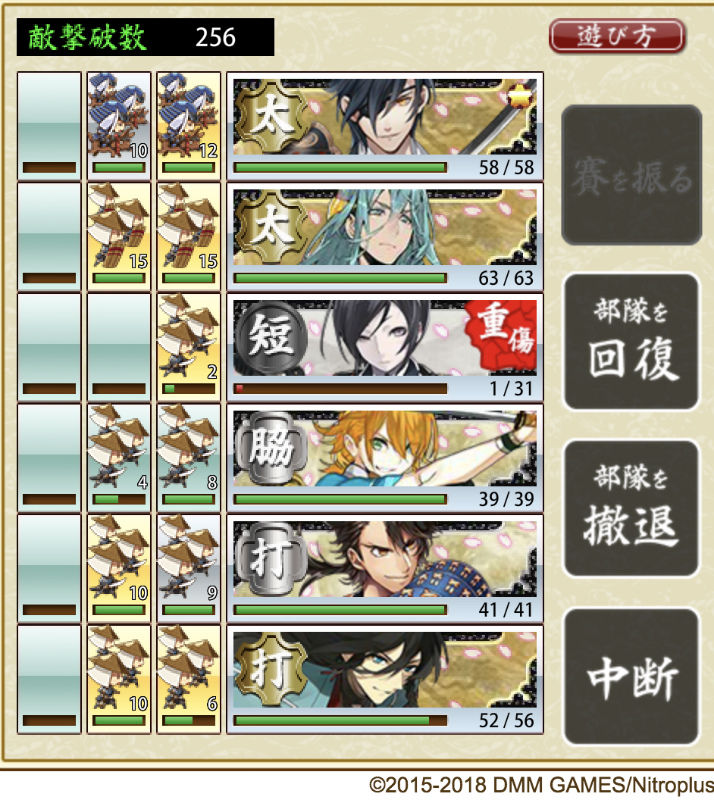Click the greyed-out 賽を振る dice button
714x800 pixels.
(631, 175)
